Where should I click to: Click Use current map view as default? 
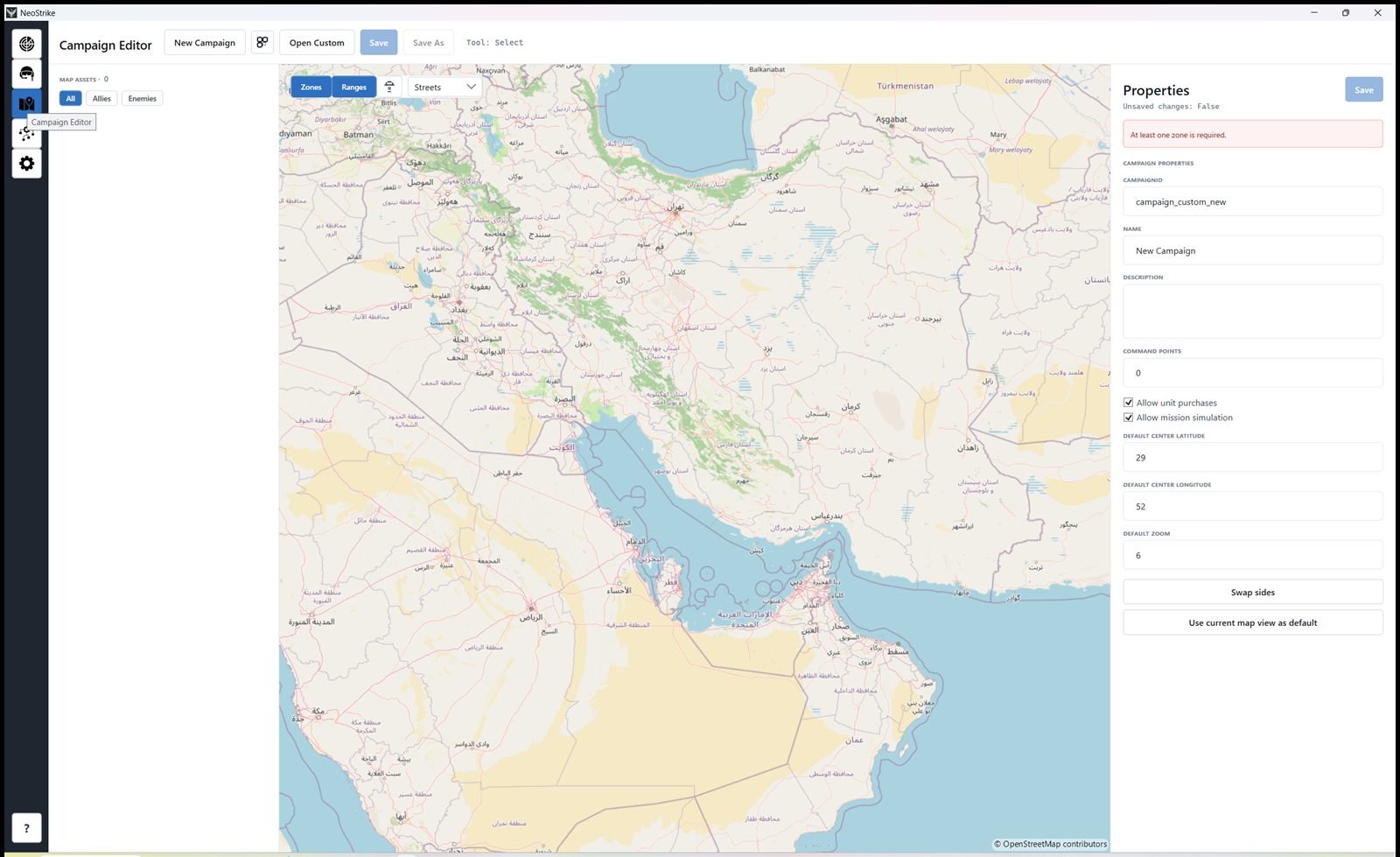(x=1253, y=622)
